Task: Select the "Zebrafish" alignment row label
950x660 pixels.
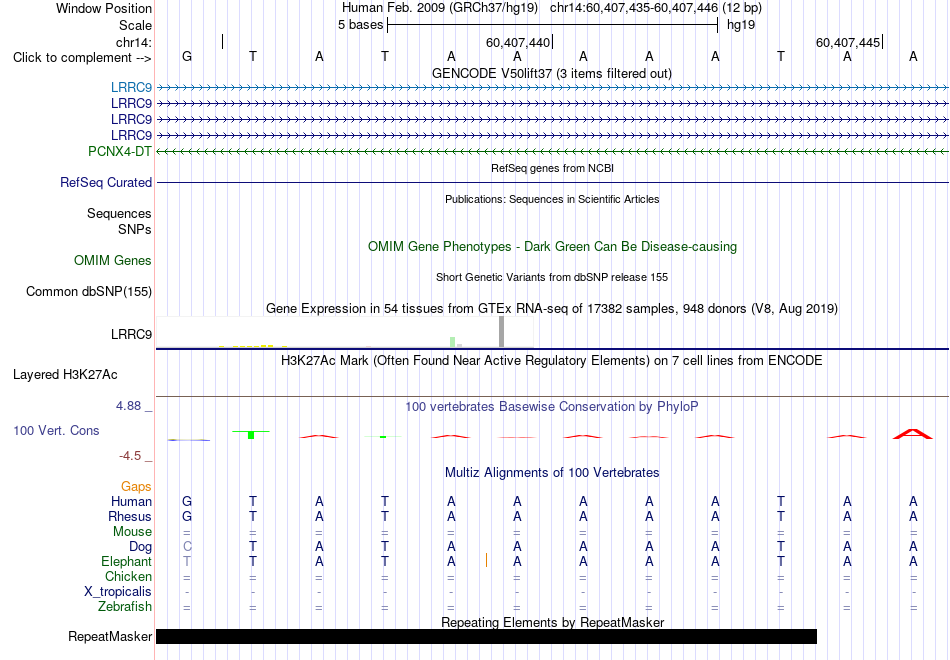Action: pos(125,607)
